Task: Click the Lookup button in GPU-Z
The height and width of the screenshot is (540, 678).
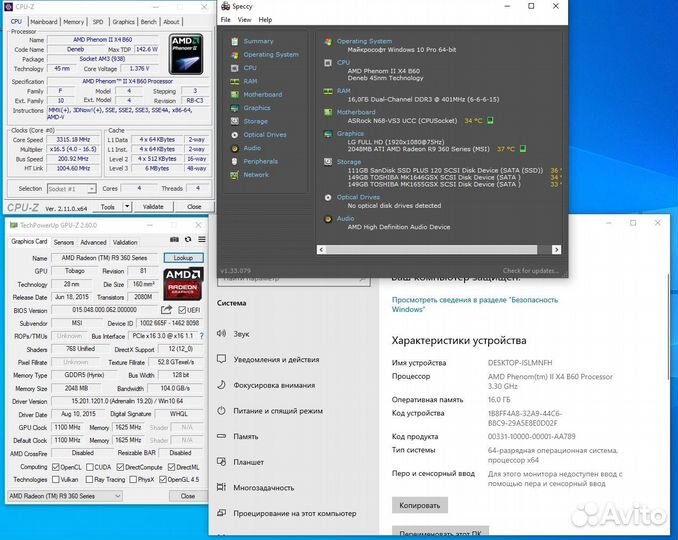Action: click(x=183, y=258)
